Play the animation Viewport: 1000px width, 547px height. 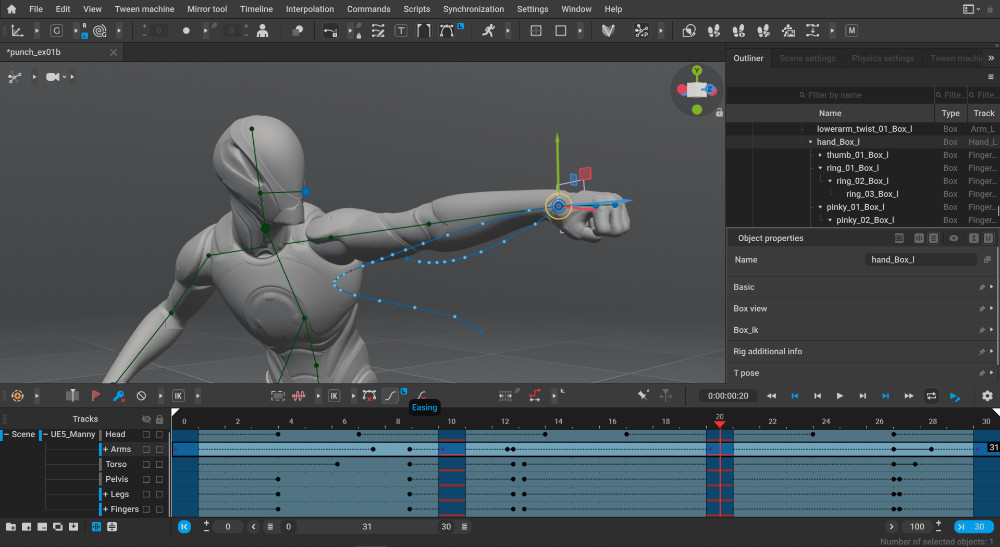840,396
